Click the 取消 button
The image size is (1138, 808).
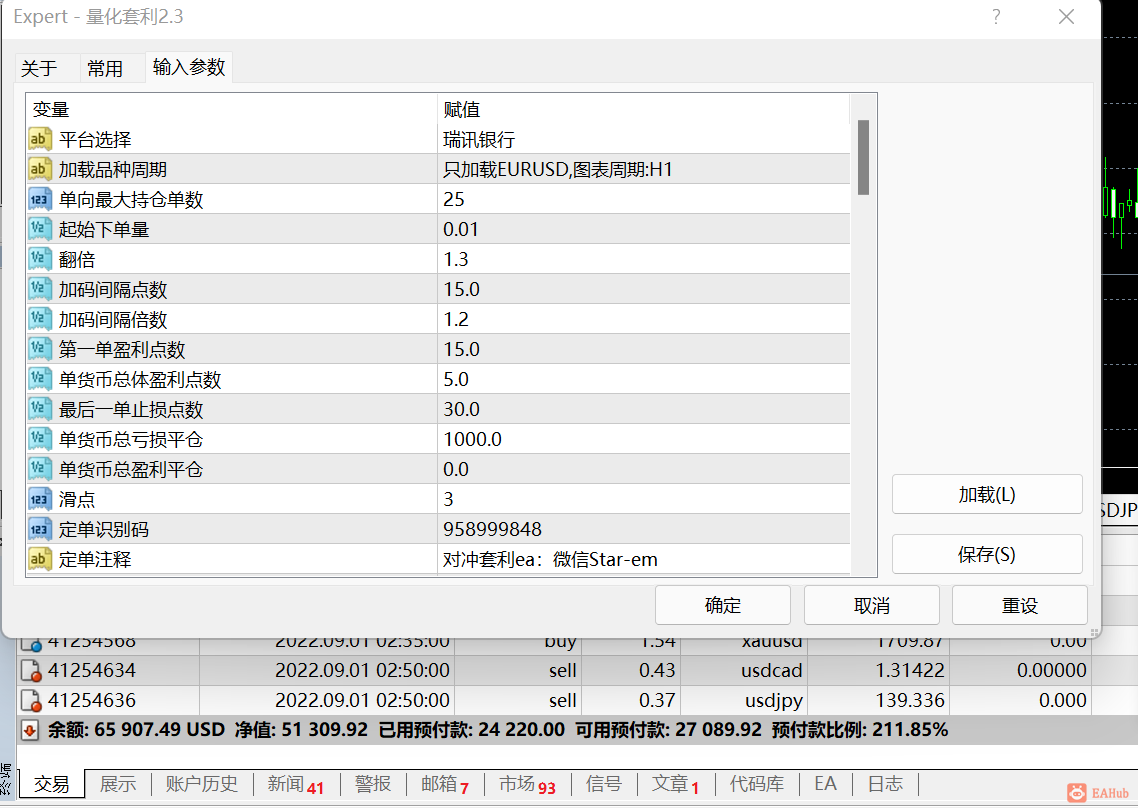pos(872,605)
